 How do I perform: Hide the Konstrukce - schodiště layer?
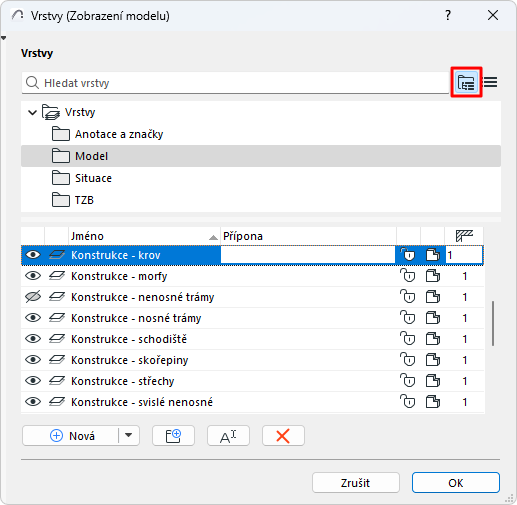[33, 339]
